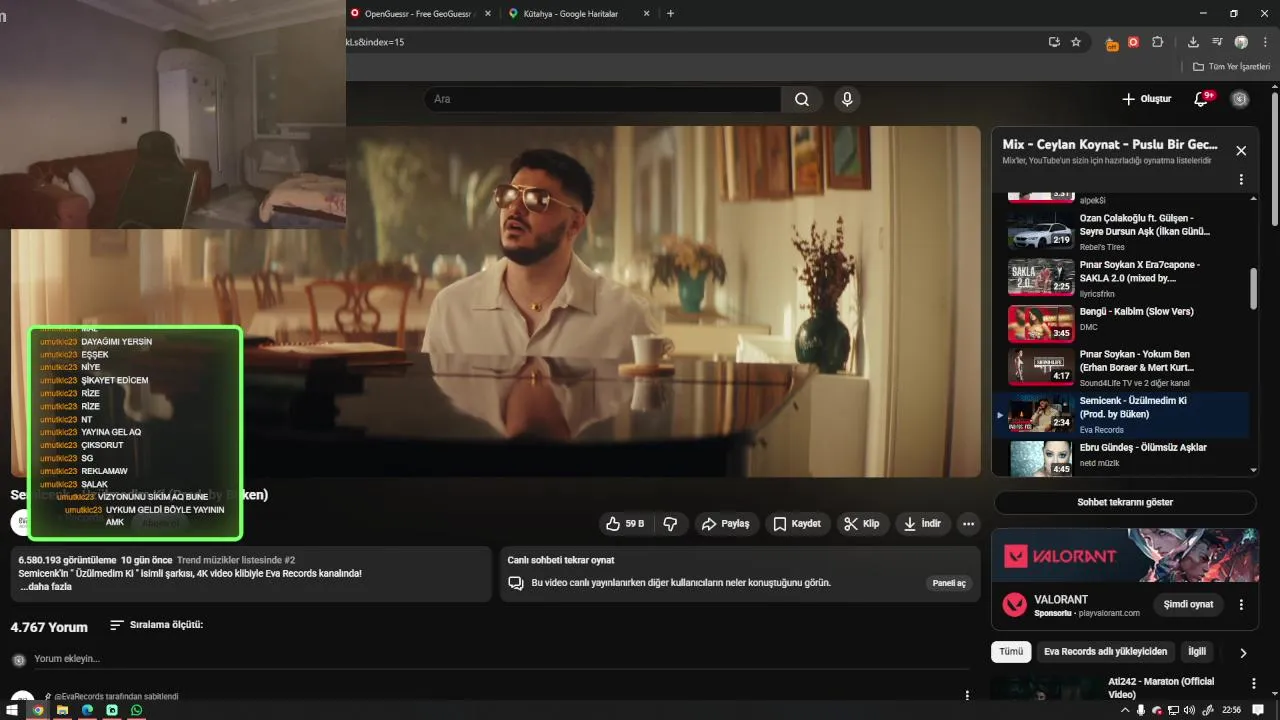
Task: Open the green streaming app taskbar icon
Action: [x=112, y=710]
